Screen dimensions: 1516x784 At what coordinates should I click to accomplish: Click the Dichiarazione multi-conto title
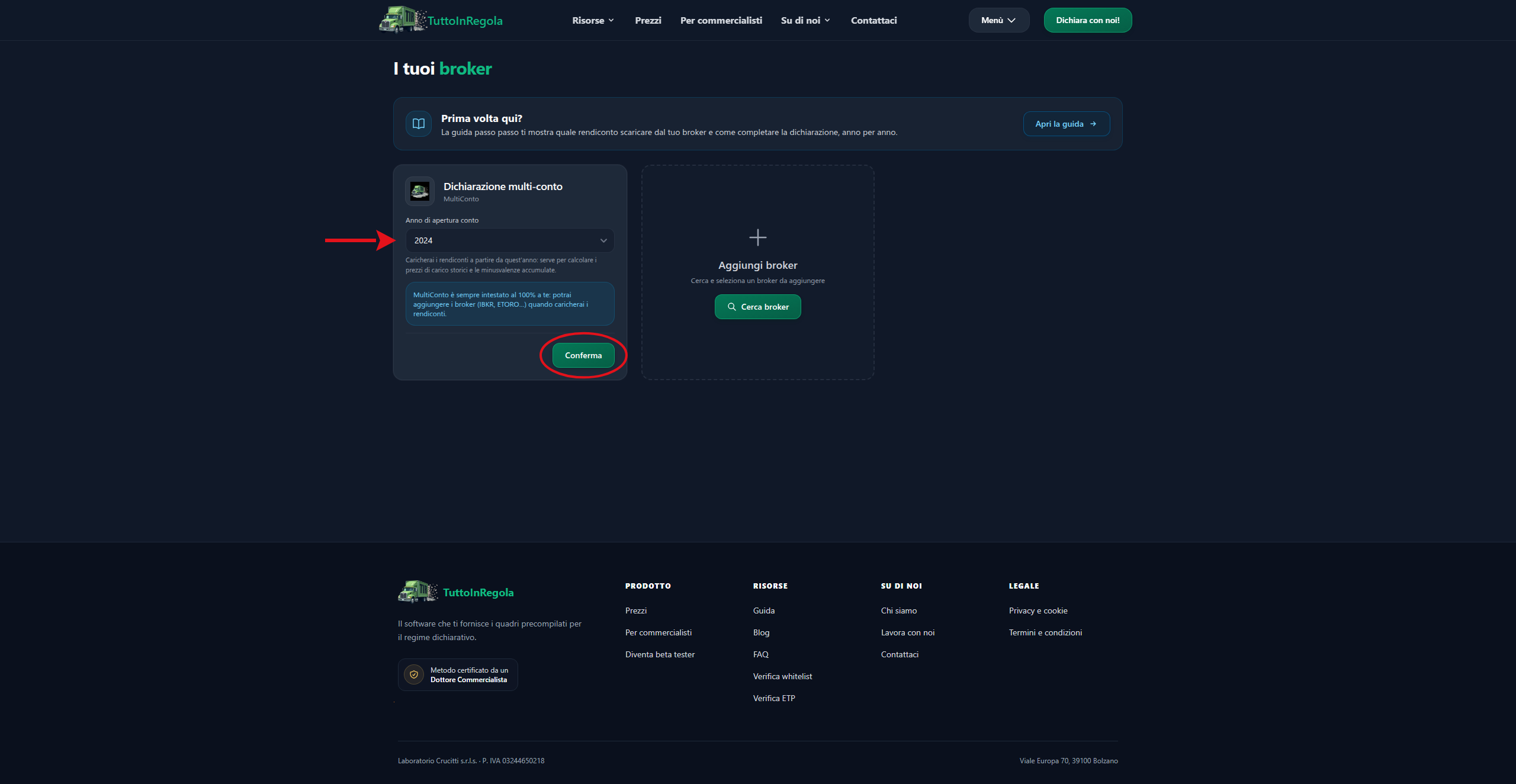tap(503, 187)
